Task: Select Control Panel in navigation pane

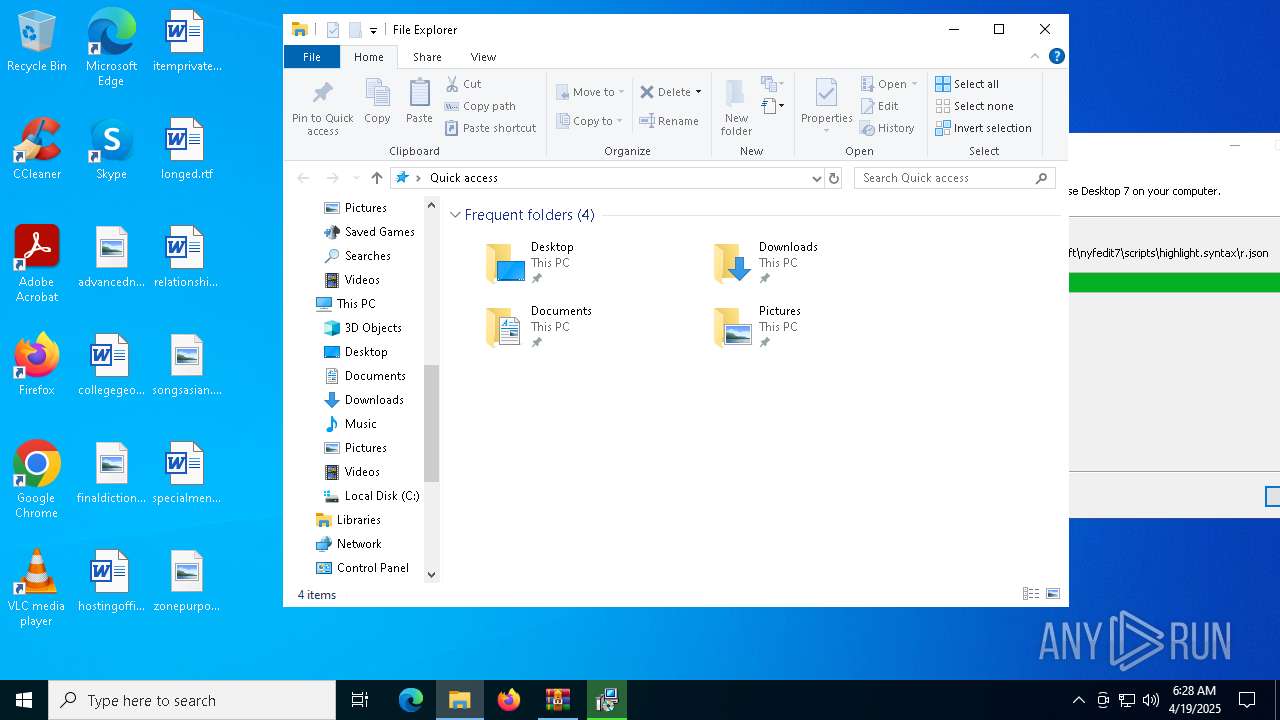Action: click(x=373, y=568)
